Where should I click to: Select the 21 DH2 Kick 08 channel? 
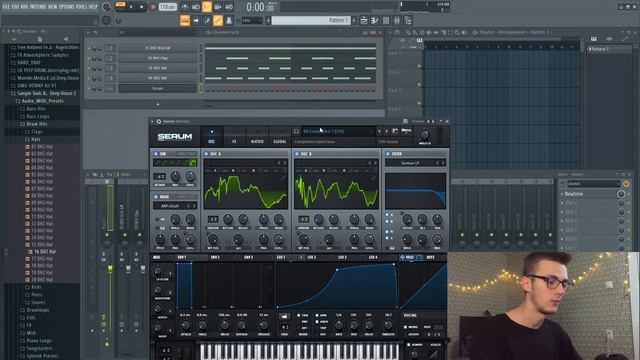coord(158,48)
